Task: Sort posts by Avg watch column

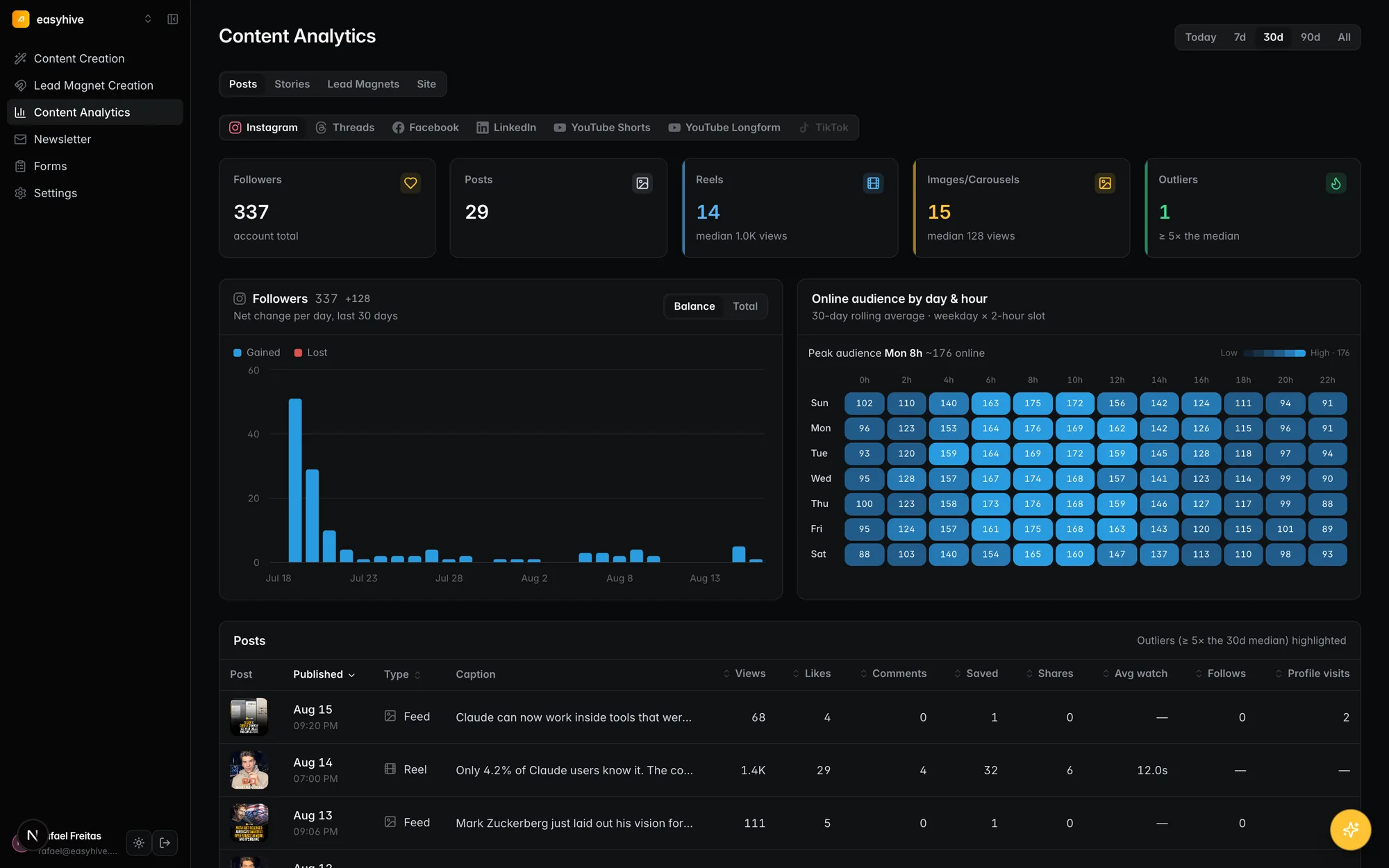Action: pyautogui.click(x=1135, y=674)
